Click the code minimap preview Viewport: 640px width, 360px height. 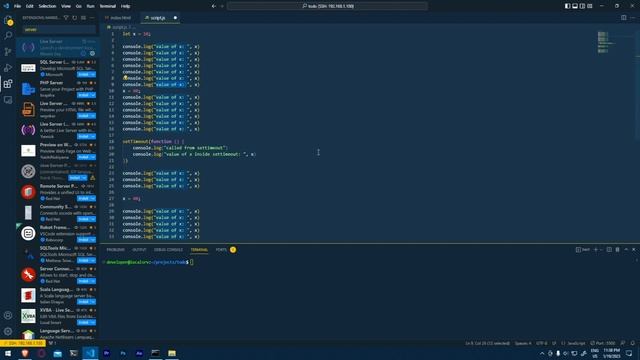[606, 42]
